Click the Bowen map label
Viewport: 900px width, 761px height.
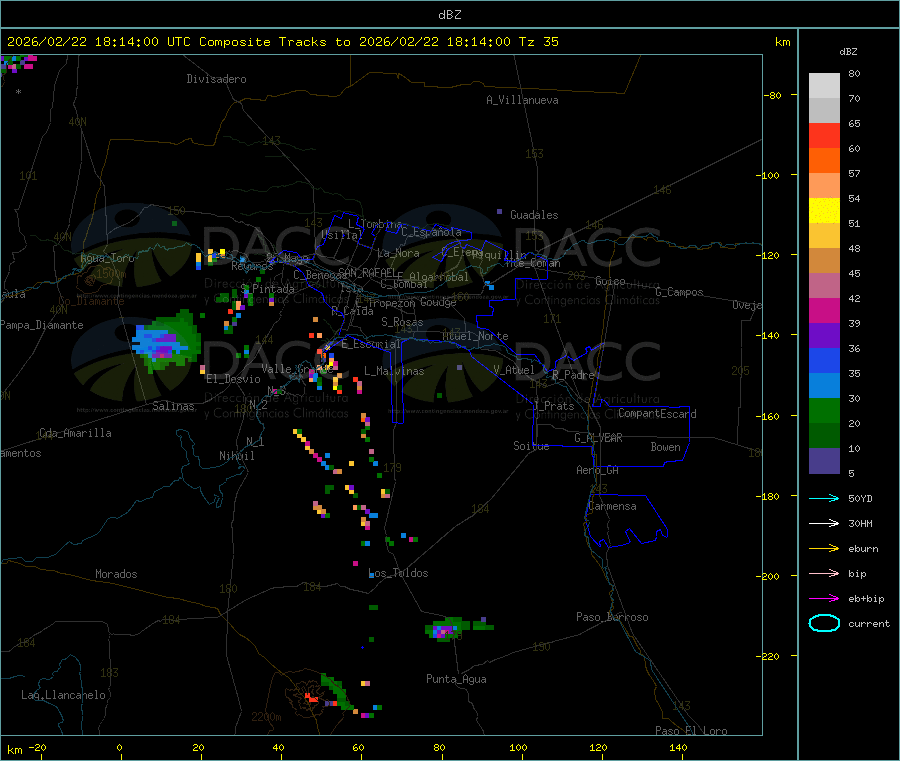665,448
